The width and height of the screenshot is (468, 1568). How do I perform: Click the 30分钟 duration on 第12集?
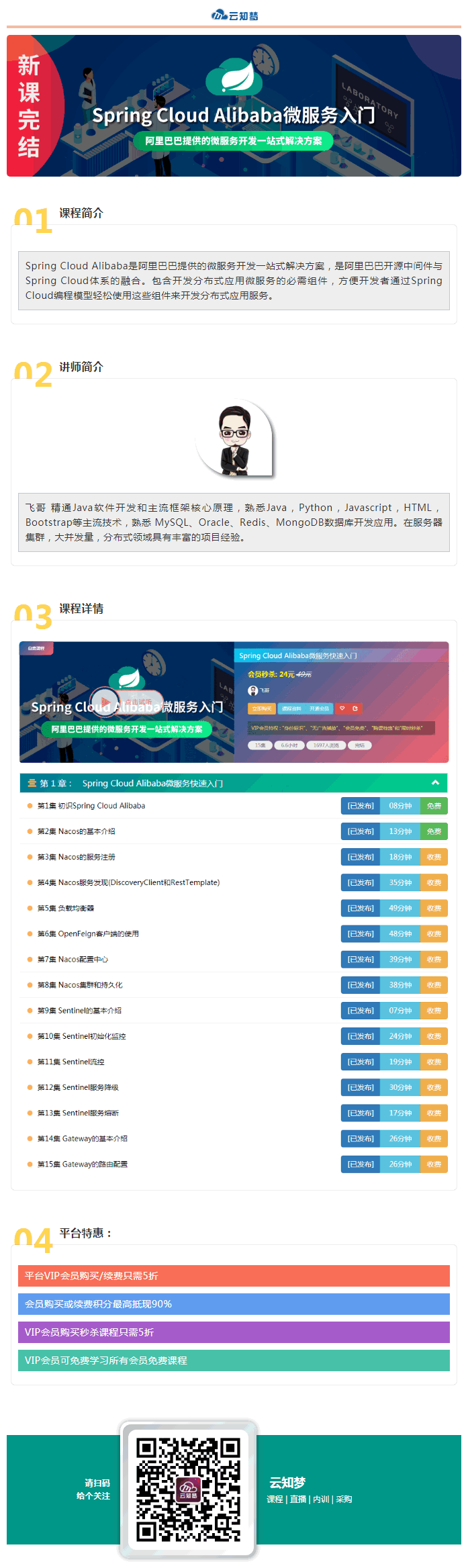(x=401, y=1087)
